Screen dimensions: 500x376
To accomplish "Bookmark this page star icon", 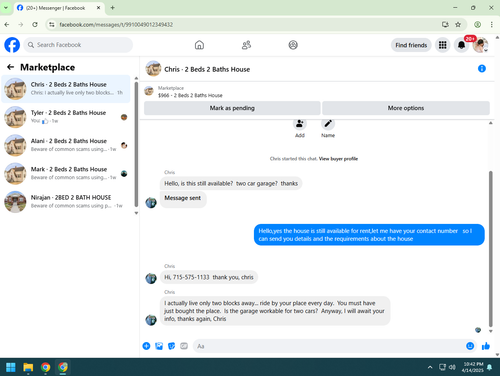I will tap(458, 24).
